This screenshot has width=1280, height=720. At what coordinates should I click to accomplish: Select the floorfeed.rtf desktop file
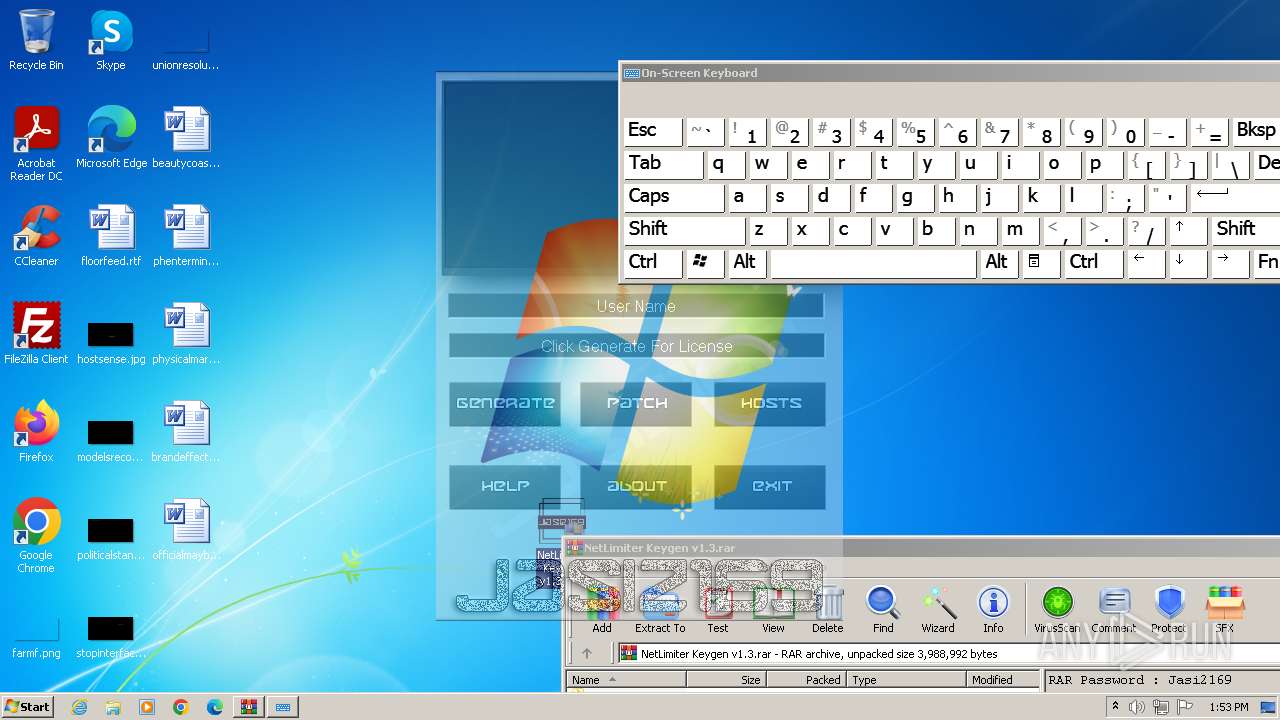tap(111, 236)
